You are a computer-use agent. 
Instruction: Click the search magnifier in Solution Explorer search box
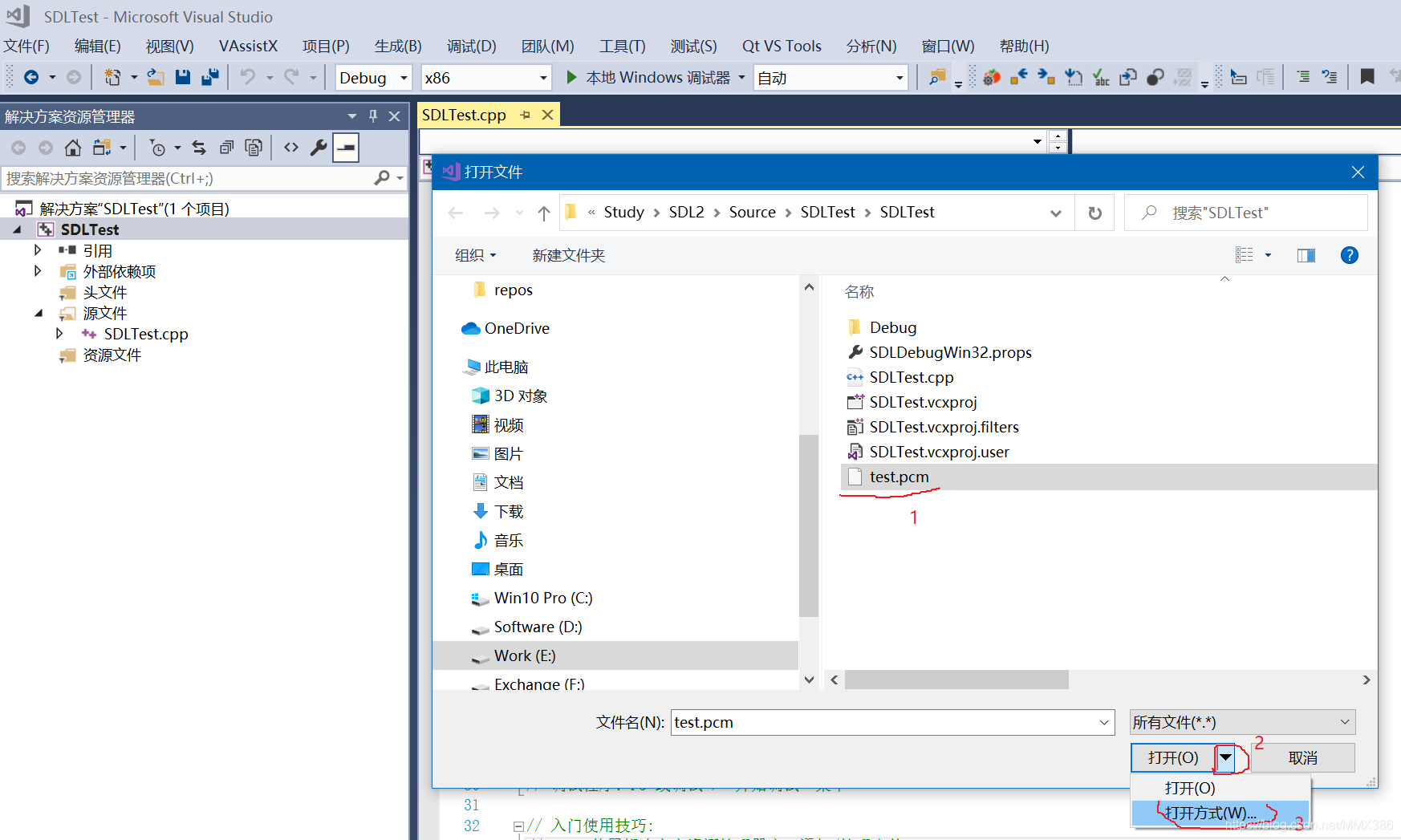[x=382, y=178]
